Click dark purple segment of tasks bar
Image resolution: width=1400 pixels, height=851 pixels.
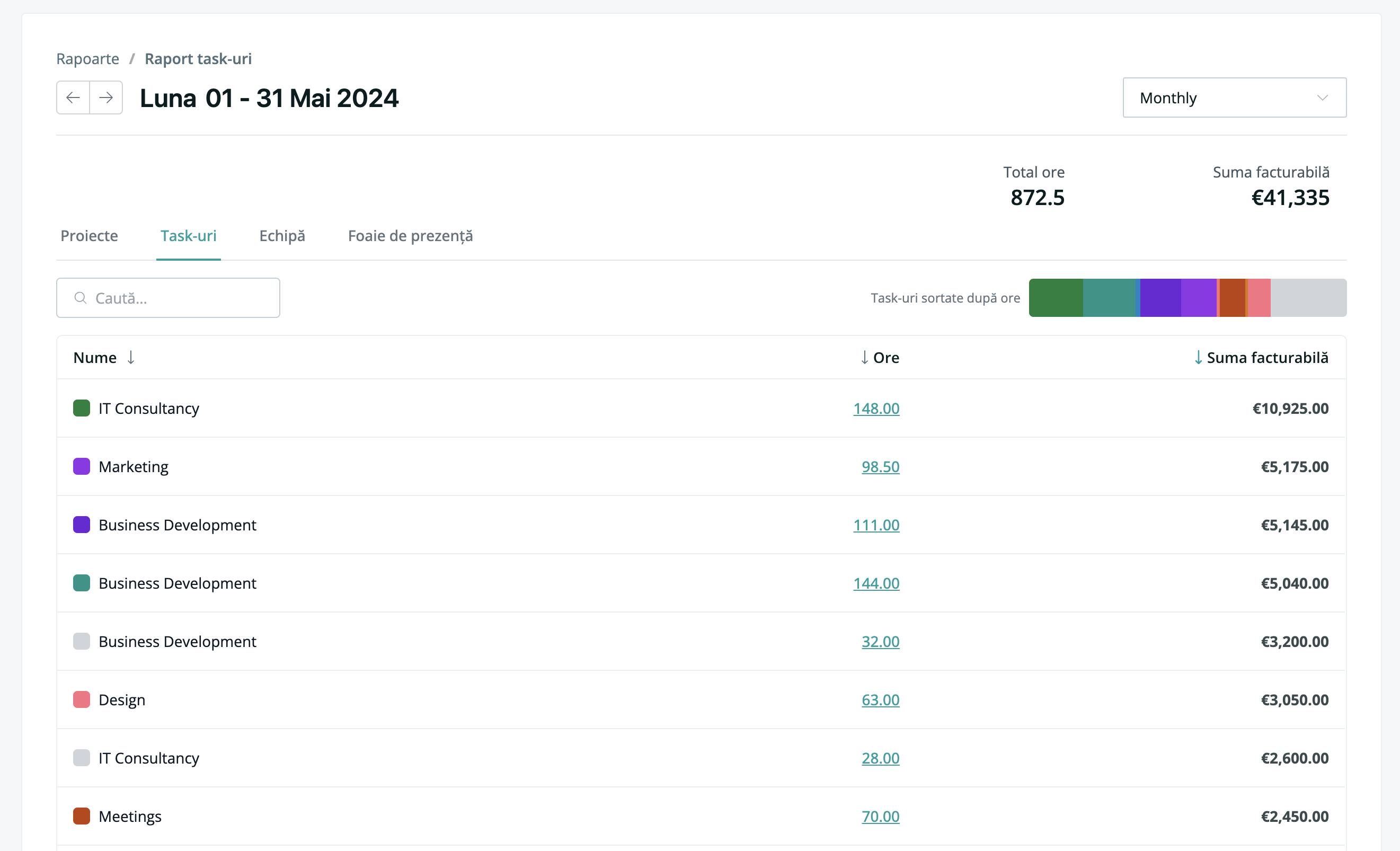coord(1160,298)
